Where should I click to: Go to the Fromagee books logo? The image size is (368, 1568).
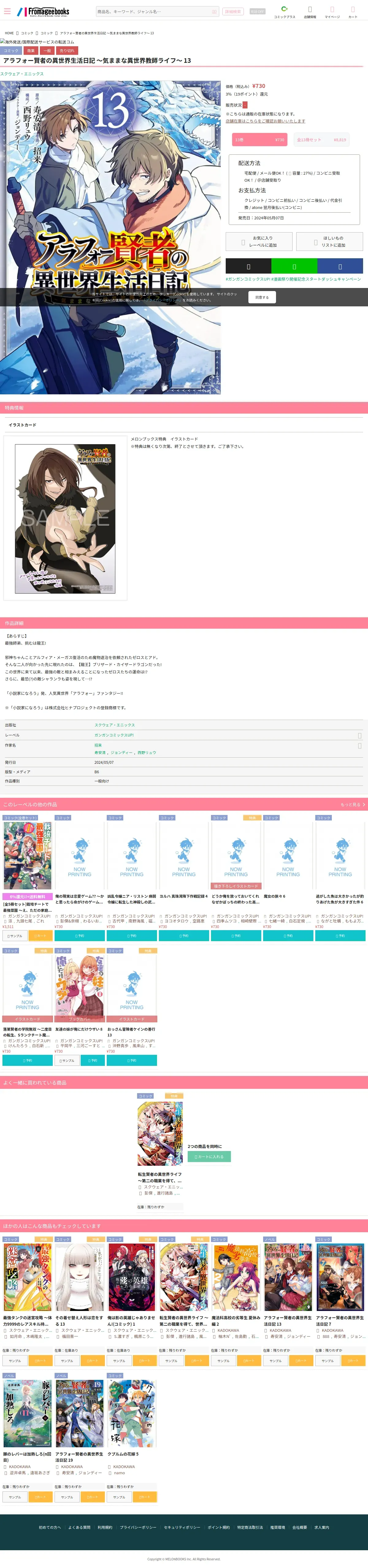pos(43,11)
